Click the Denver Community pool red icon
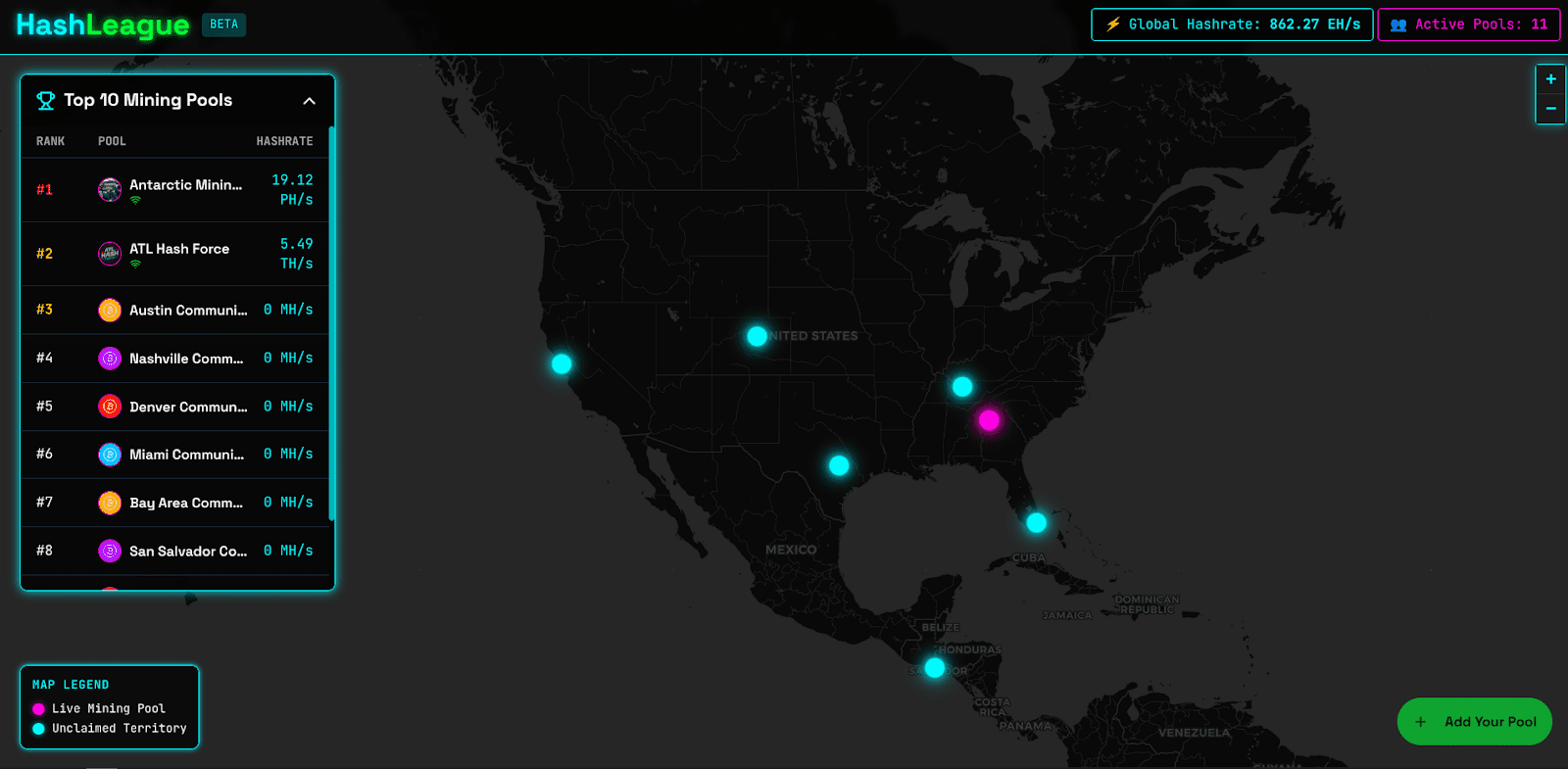 (x=110, y=407)
